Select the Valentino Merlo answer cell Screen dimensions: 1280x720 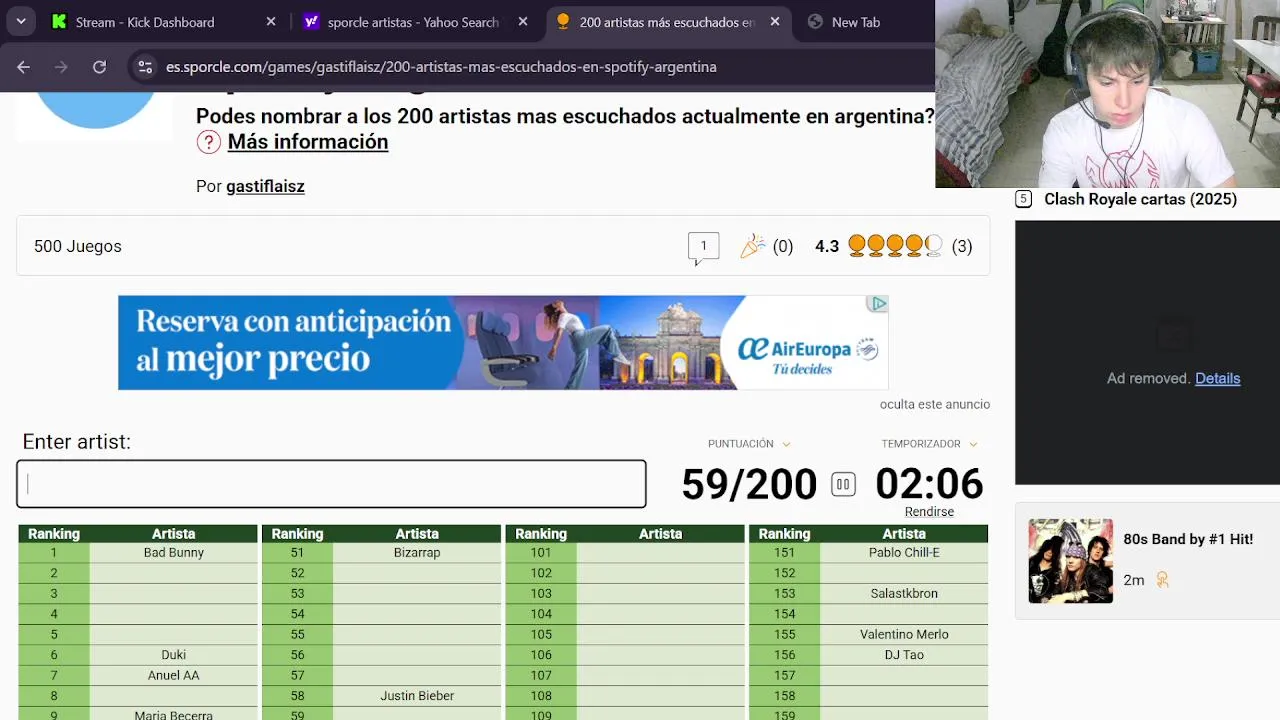(904, 634)
